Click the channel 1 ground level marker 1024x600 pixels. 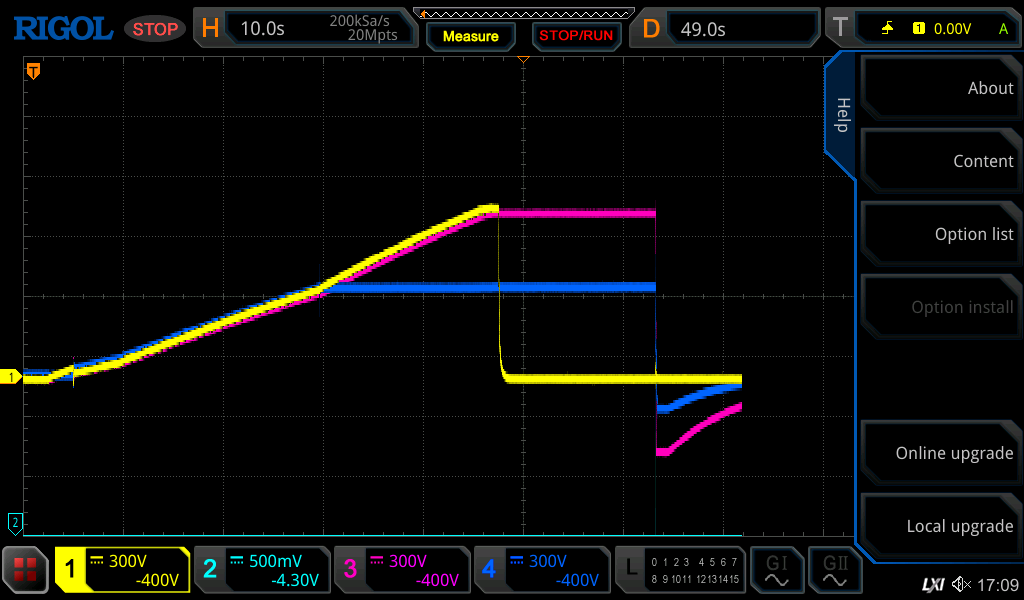[12, 377]
